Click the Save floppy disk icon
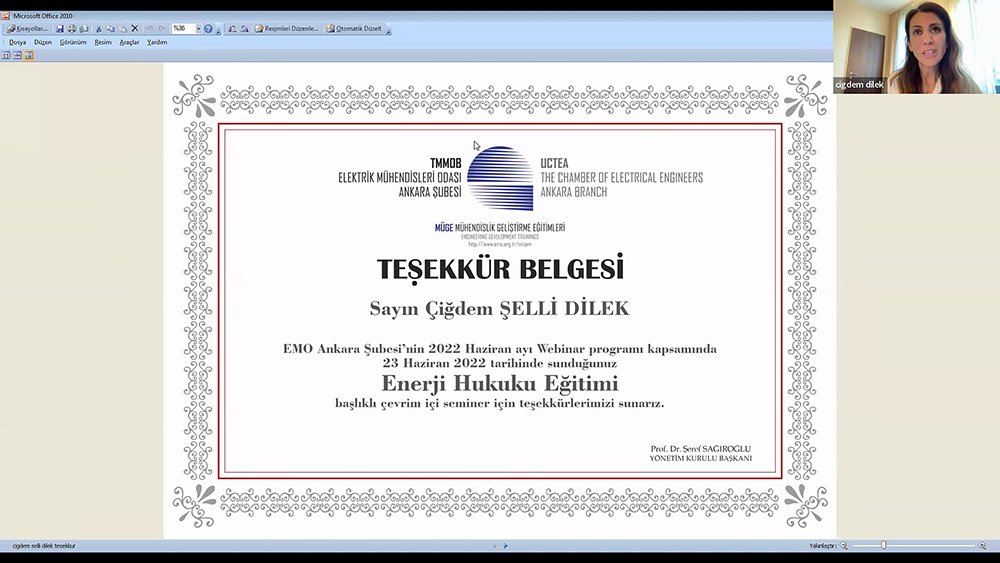 coord(60,29)
